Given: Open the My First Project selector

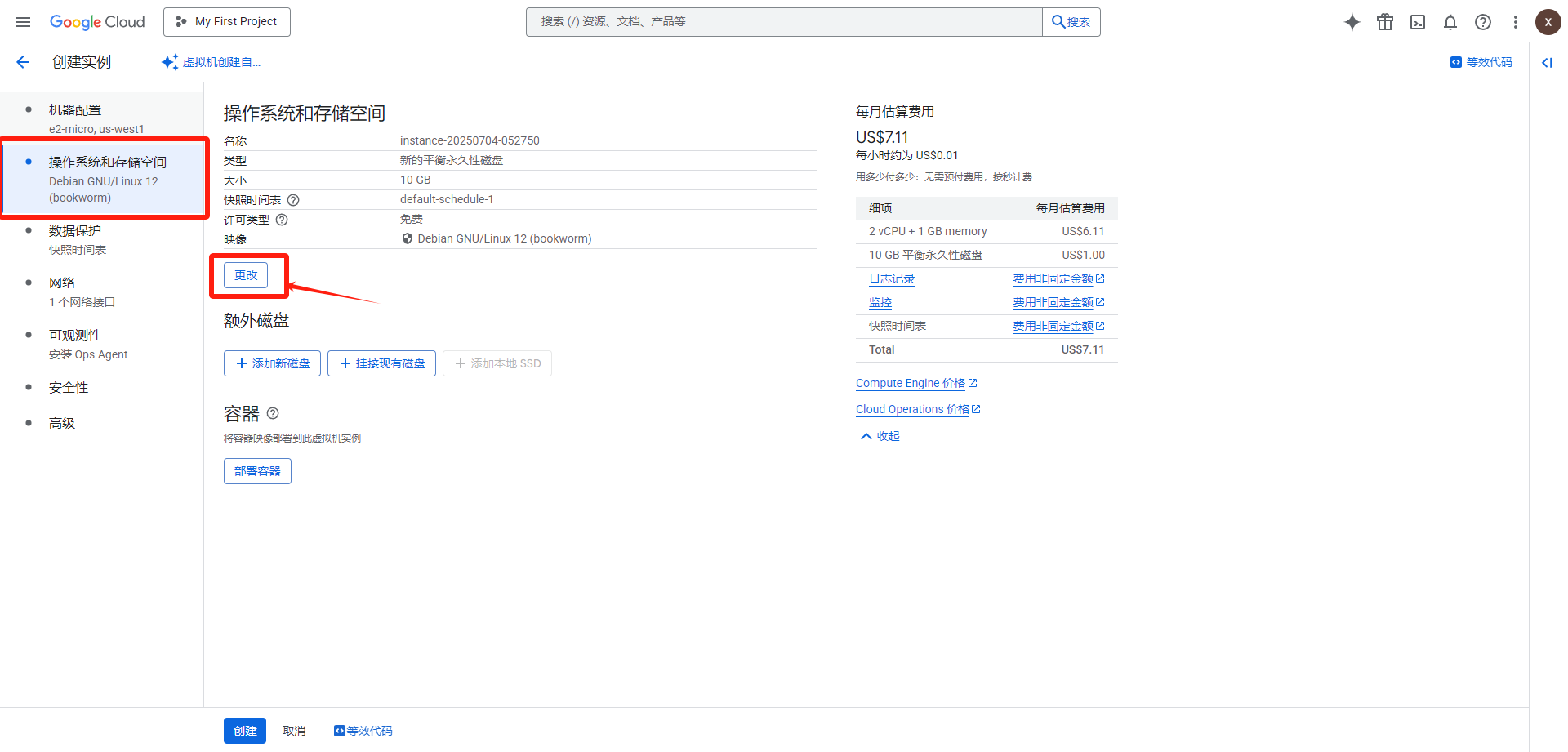Looking at the screenshot, I should pos(227,22).
